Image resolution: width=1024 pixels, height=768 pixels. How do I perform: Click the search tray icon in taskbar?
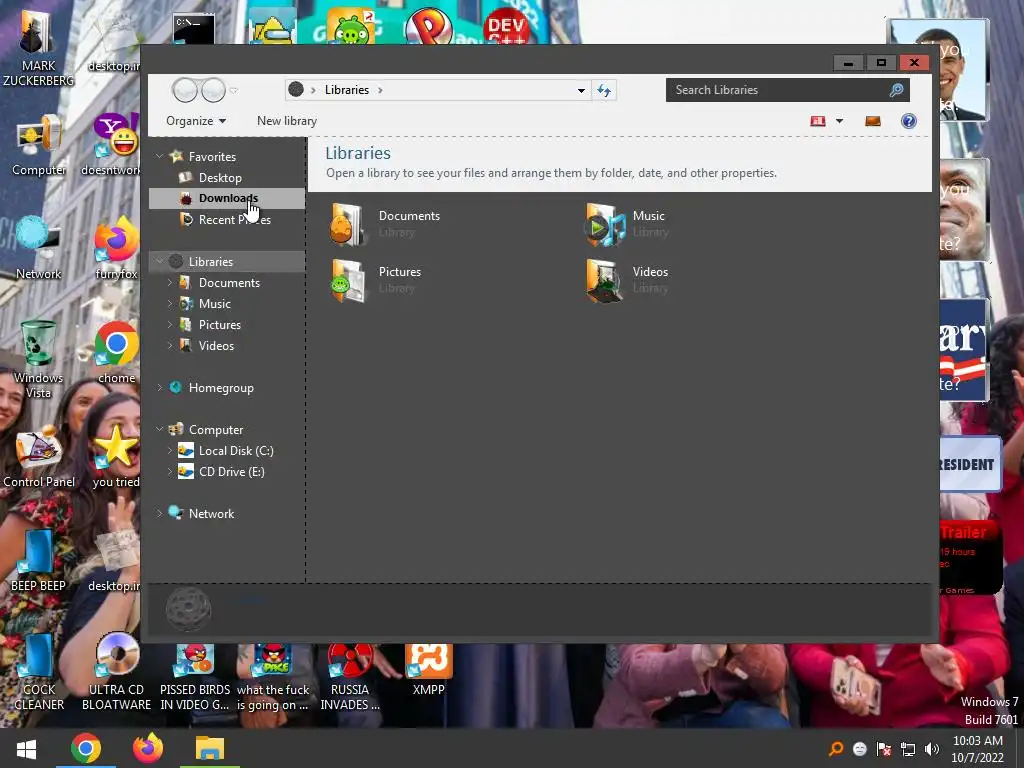click(x=836, y=749)
